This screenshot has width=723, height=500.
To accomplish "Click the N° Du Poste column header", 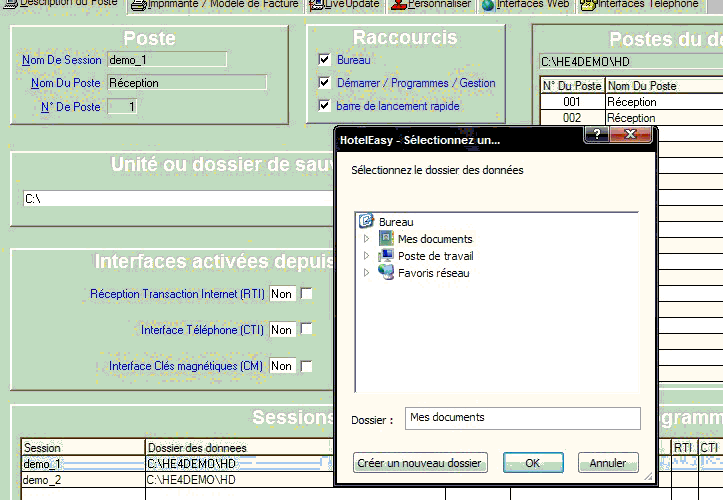I will pos(572,86).
